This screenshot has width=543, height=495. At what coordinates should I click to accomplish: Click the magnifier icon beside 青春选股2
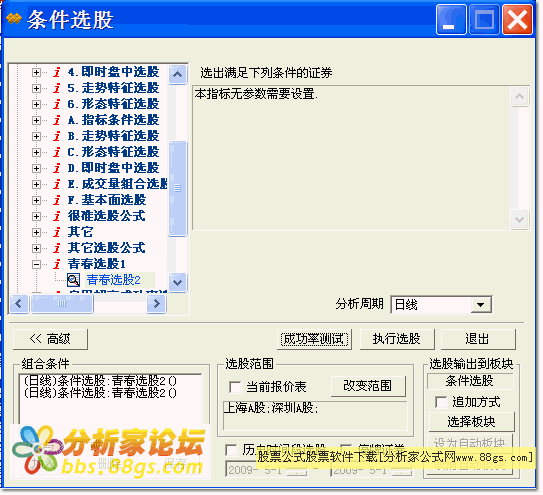pos(73,280)
